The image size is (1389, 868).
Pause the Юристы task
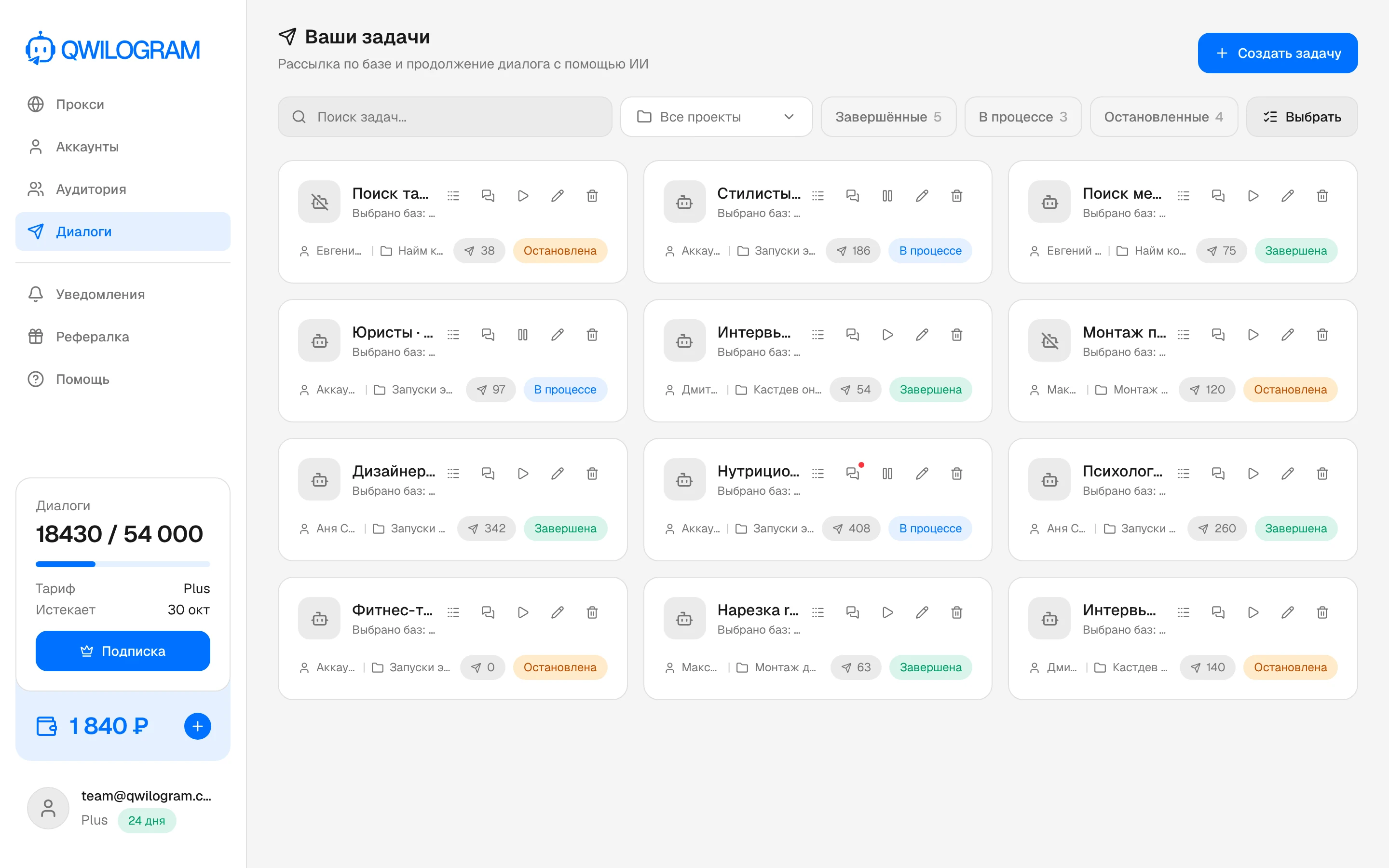click(x=522, y=335)
